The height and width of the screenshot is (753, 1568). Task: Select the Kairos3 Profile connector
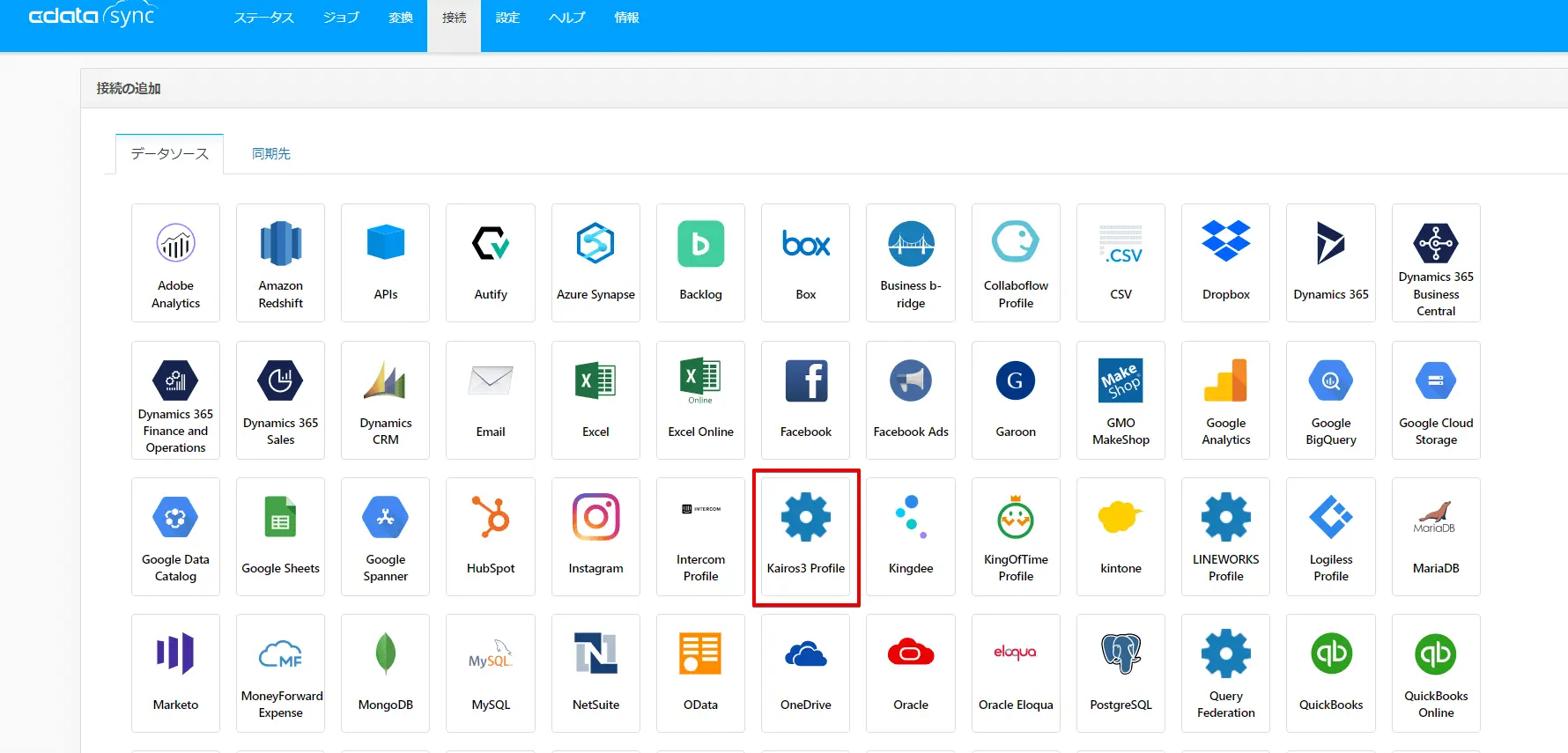[806, 536]
